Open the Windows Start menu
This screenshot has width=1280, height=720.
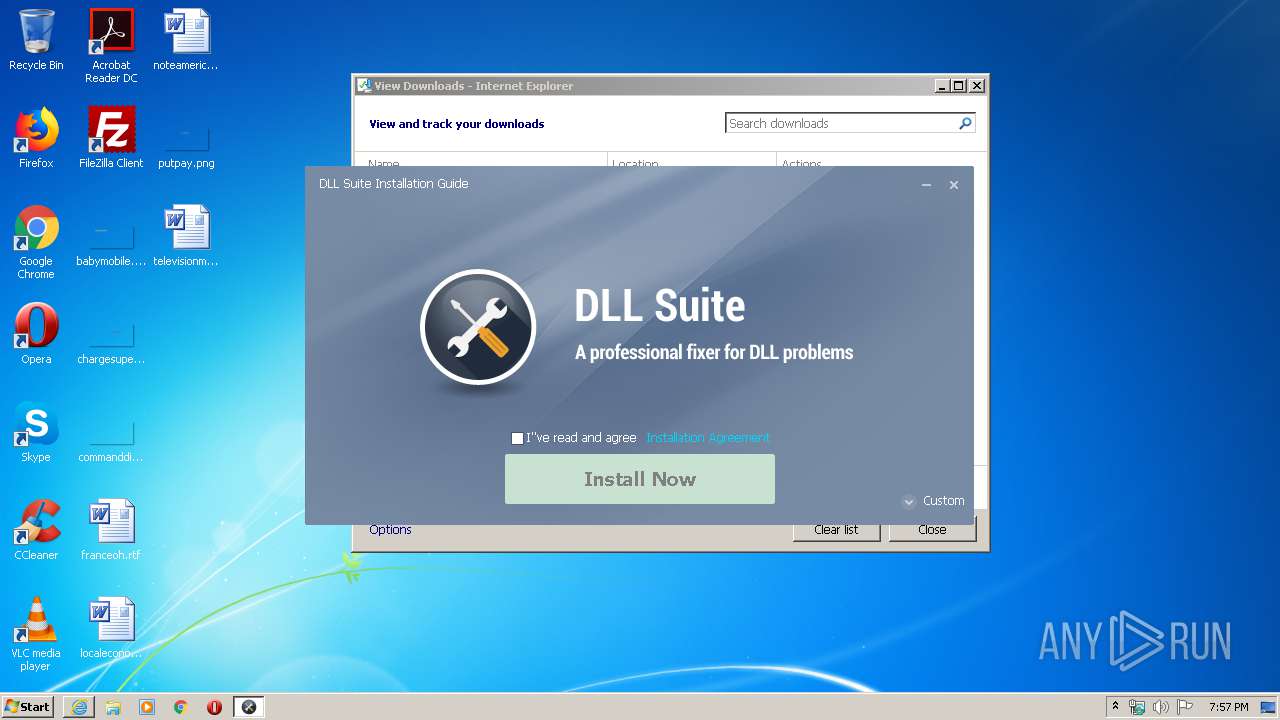[27, 707]
